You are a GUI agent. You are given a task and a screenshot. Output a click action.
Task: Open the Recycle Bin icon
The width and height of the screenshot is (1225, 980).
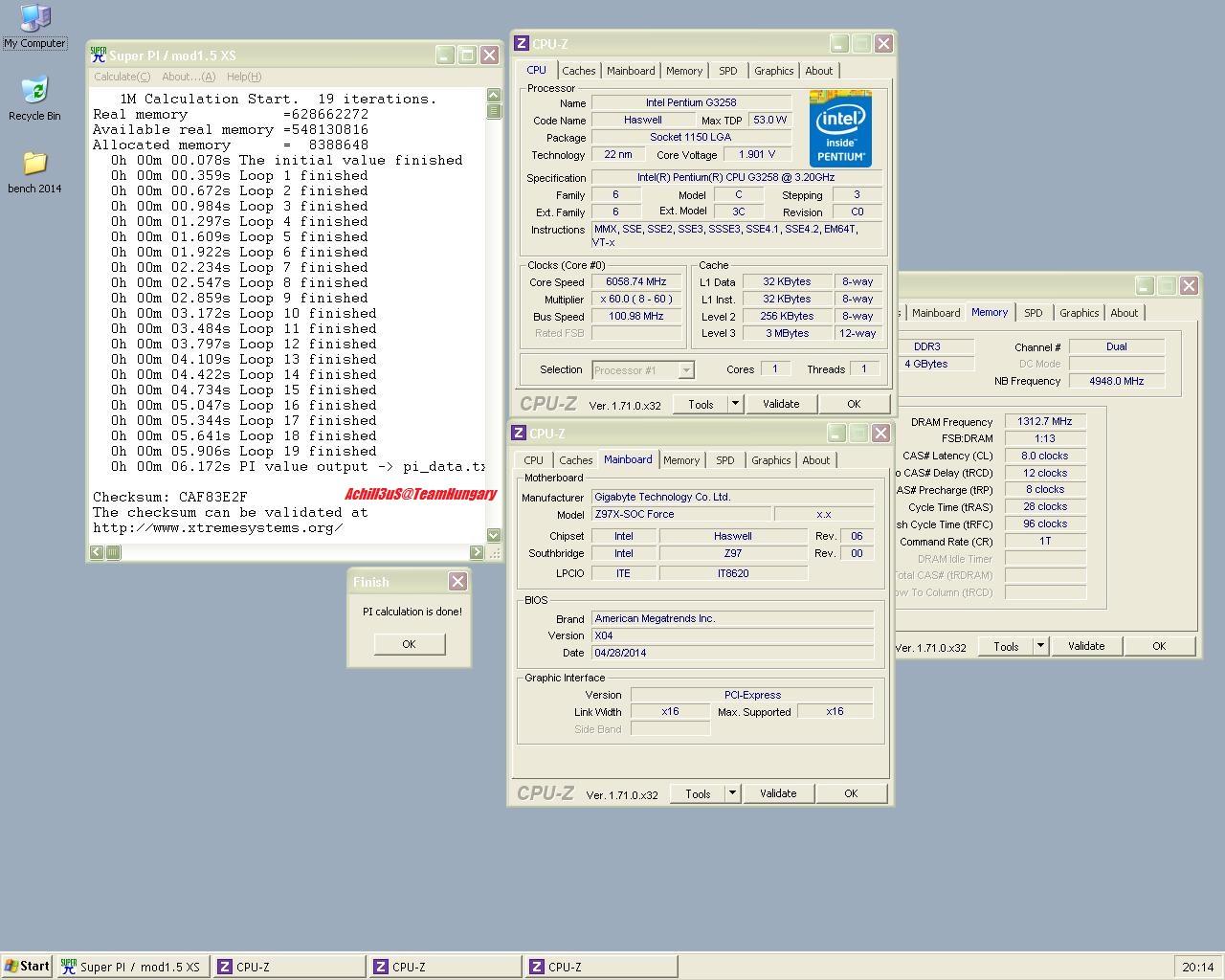pyautogui.click(x=34, y=91)
